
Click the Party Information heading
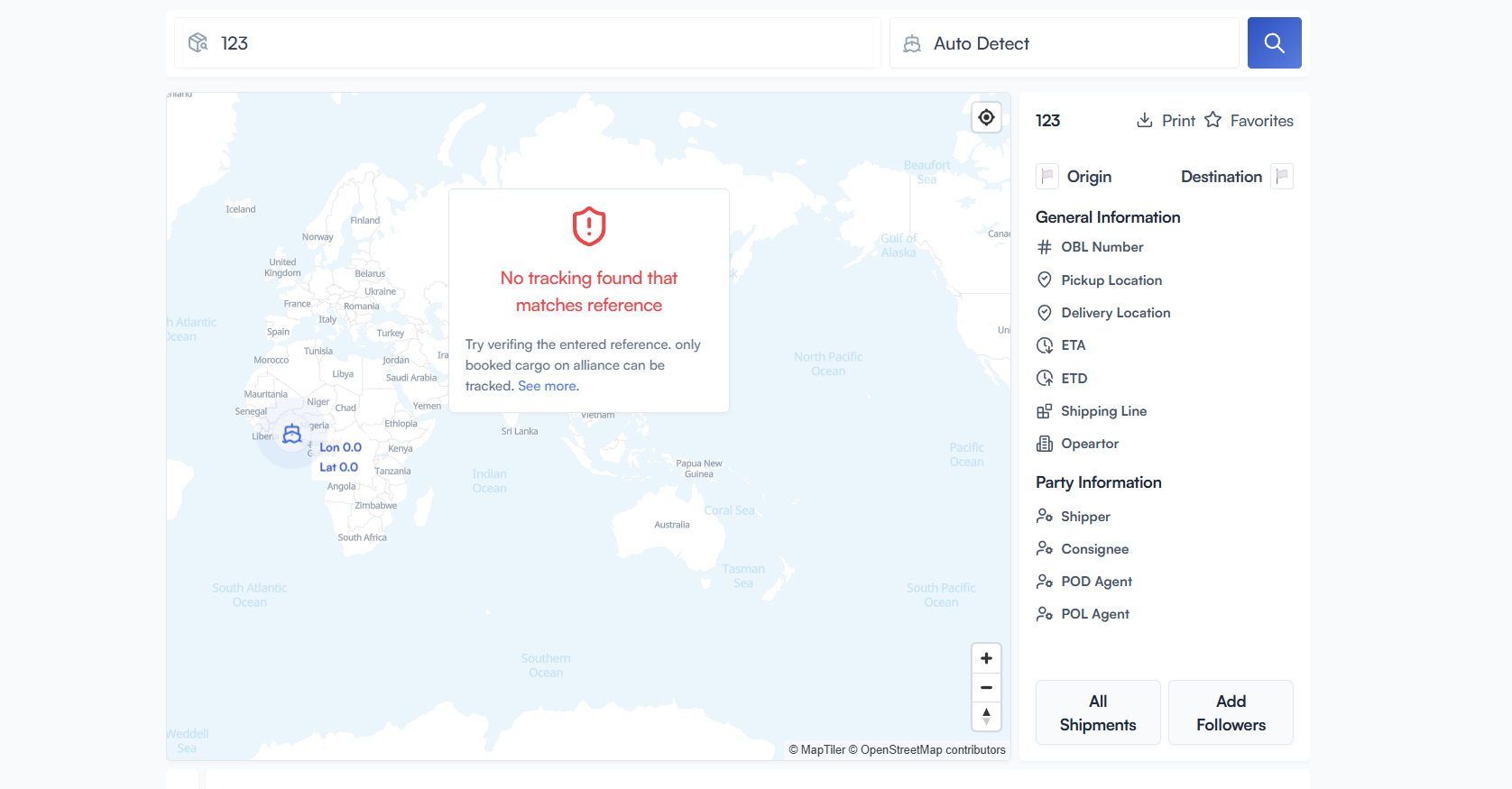(1099, 482)
